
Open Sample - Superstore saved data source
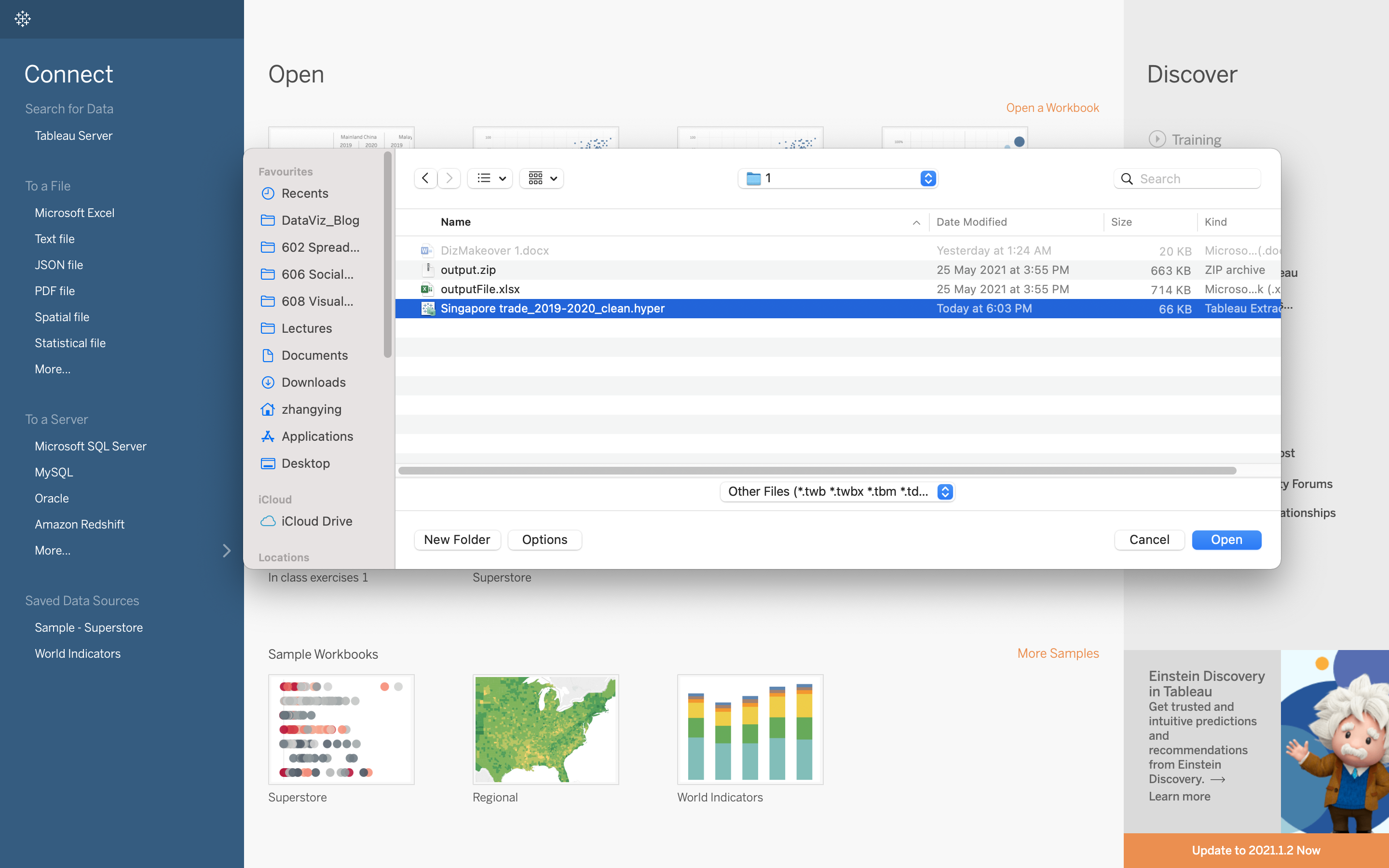[x=89, y=628]
